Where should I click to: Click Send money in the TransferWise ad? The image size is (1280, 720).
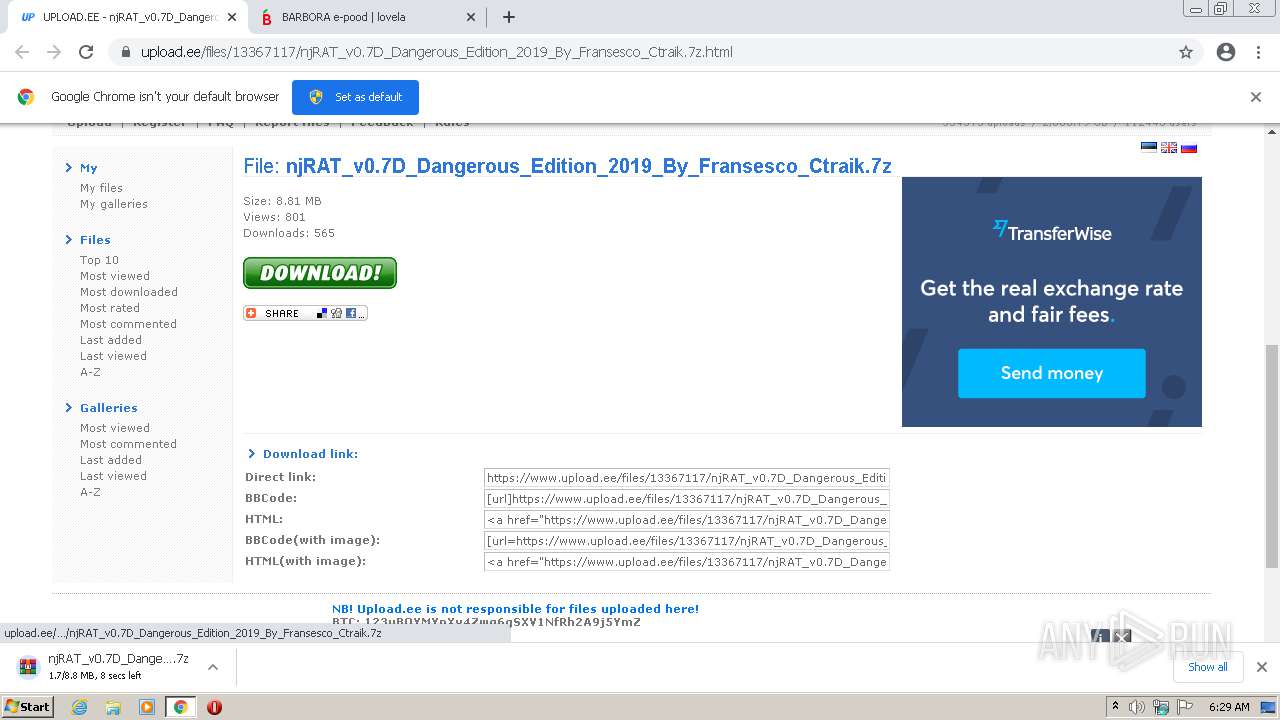click(1052, 373)
